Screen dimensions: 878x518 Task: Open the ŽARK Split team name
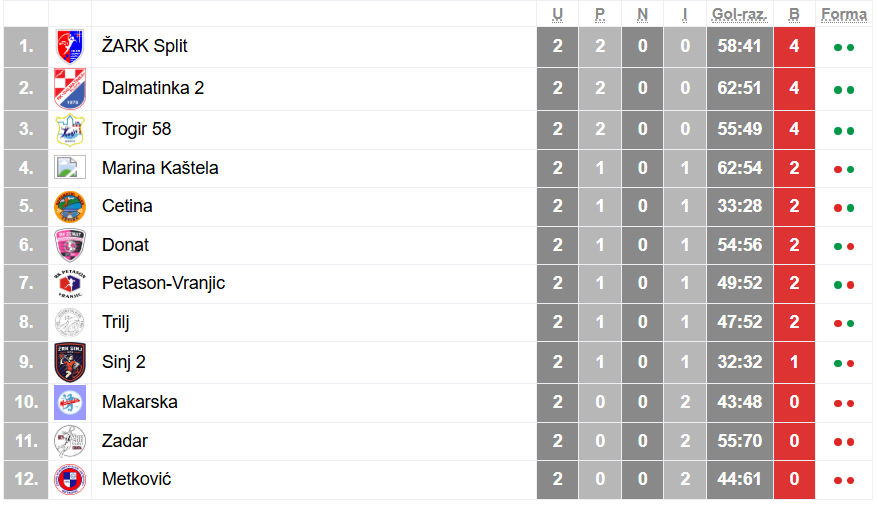click(x=144, y=46)
